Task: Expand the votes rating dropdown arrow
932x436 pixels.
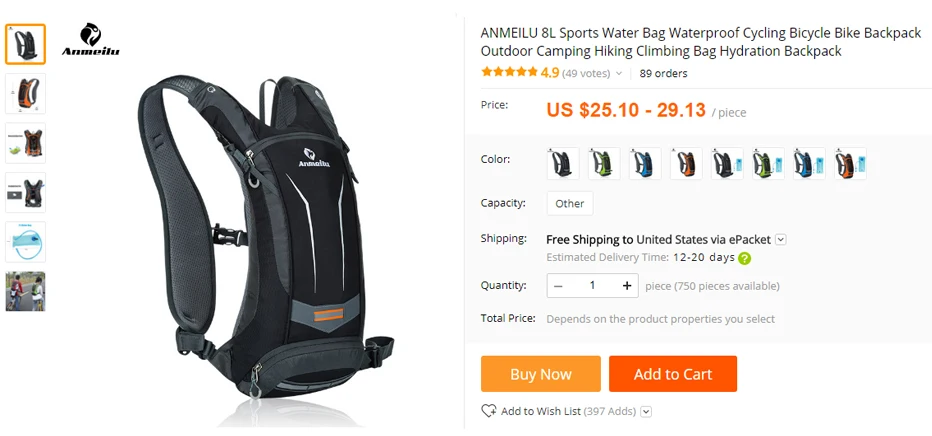Action: click(x=619, y=74)
